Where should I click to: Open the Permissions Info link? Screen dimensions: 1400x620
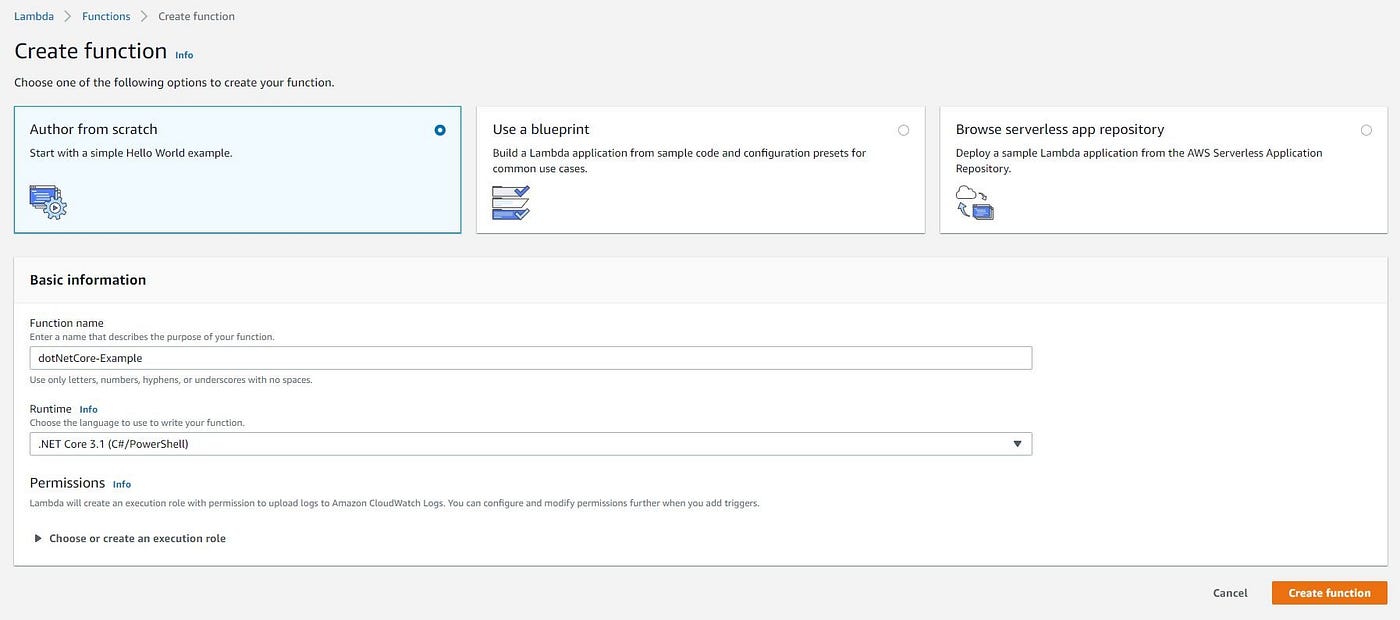[122, 484]
